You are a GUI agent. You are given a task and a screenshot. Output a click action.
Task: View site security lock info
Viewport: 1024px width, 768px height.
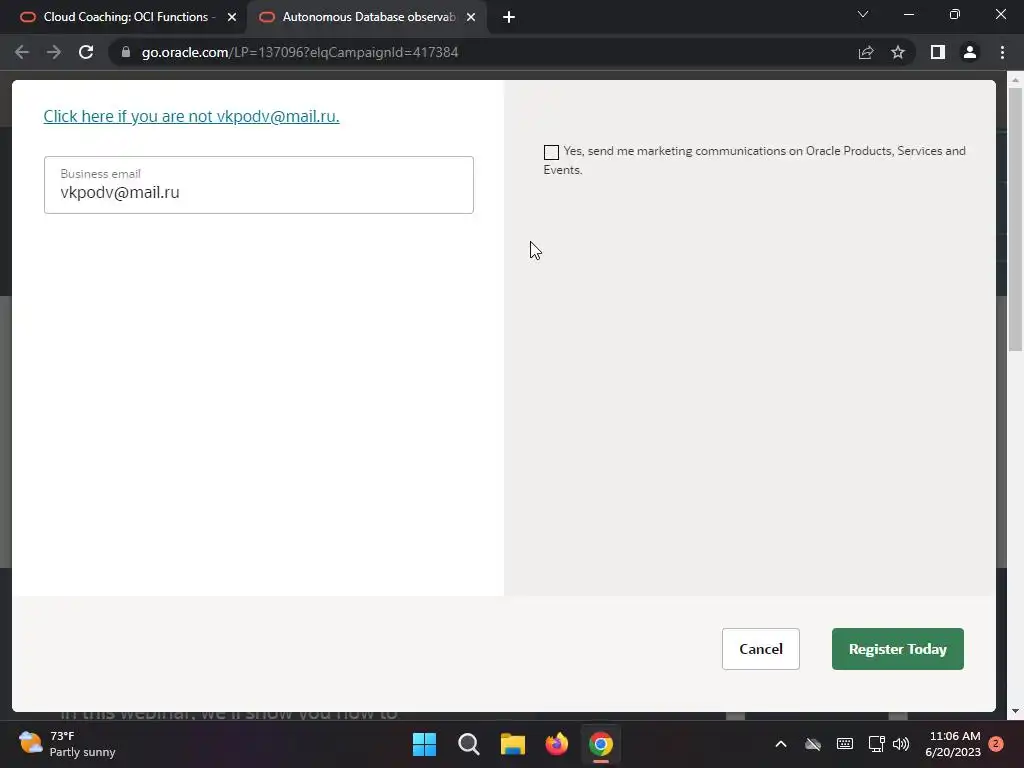pos(126,52)
